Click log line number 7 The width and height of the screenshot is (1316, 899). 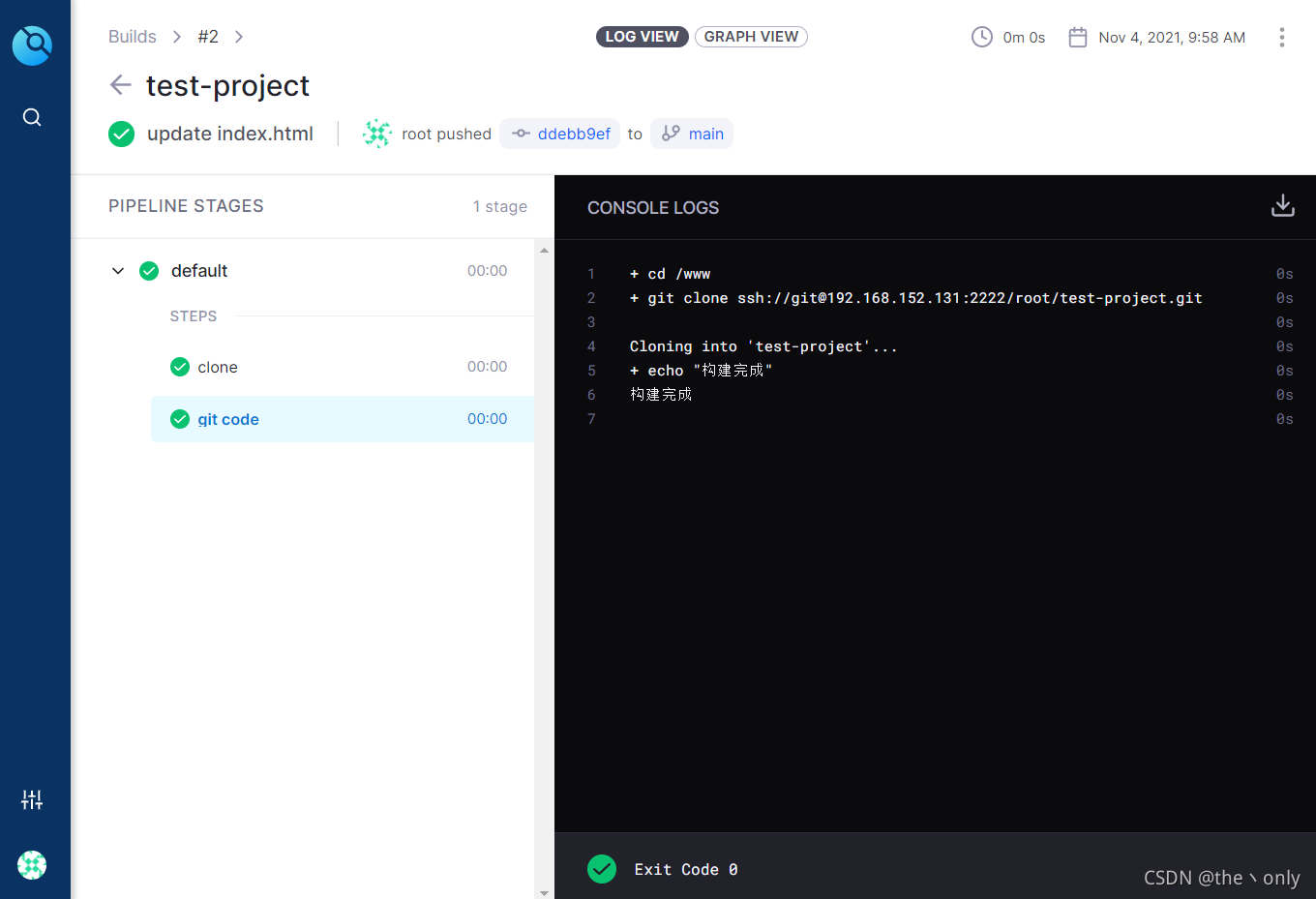point(591,419)
